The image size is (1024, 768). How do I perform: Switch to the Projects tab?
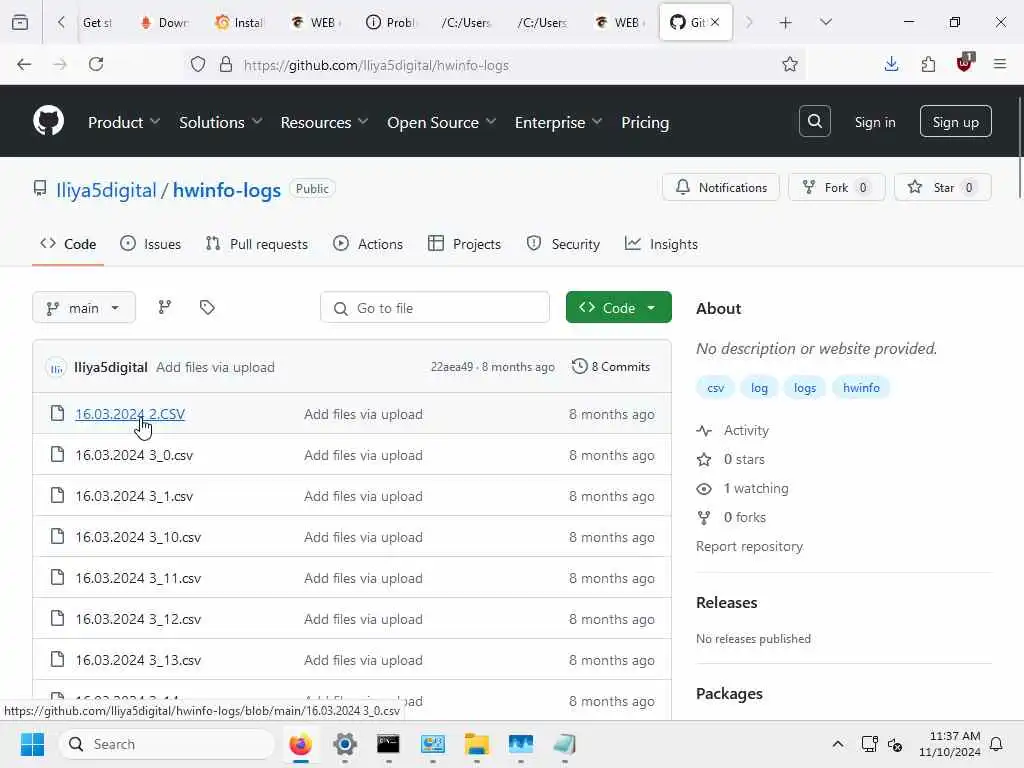[x=464, y=244]
